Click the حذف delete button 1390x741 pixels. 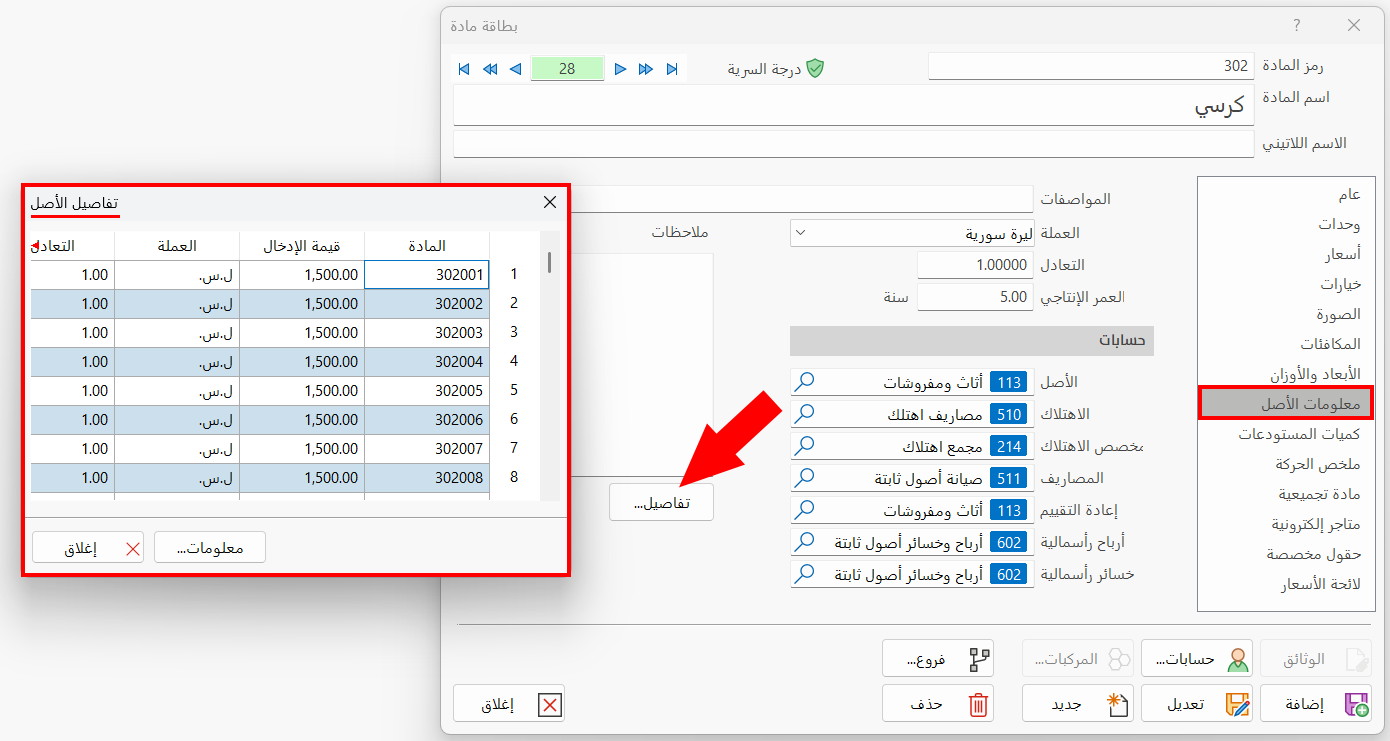(x=938, y=703)
